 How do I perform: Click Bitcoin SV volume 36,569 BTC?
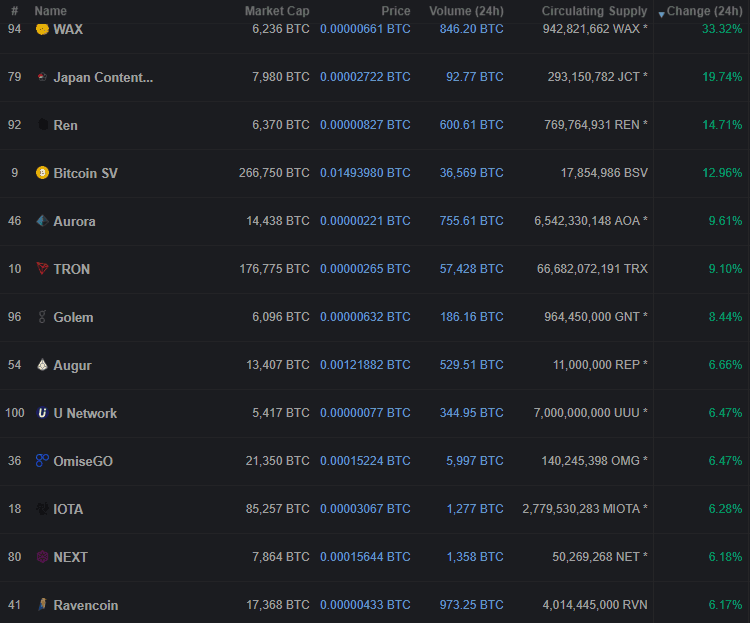coord(471,172)
